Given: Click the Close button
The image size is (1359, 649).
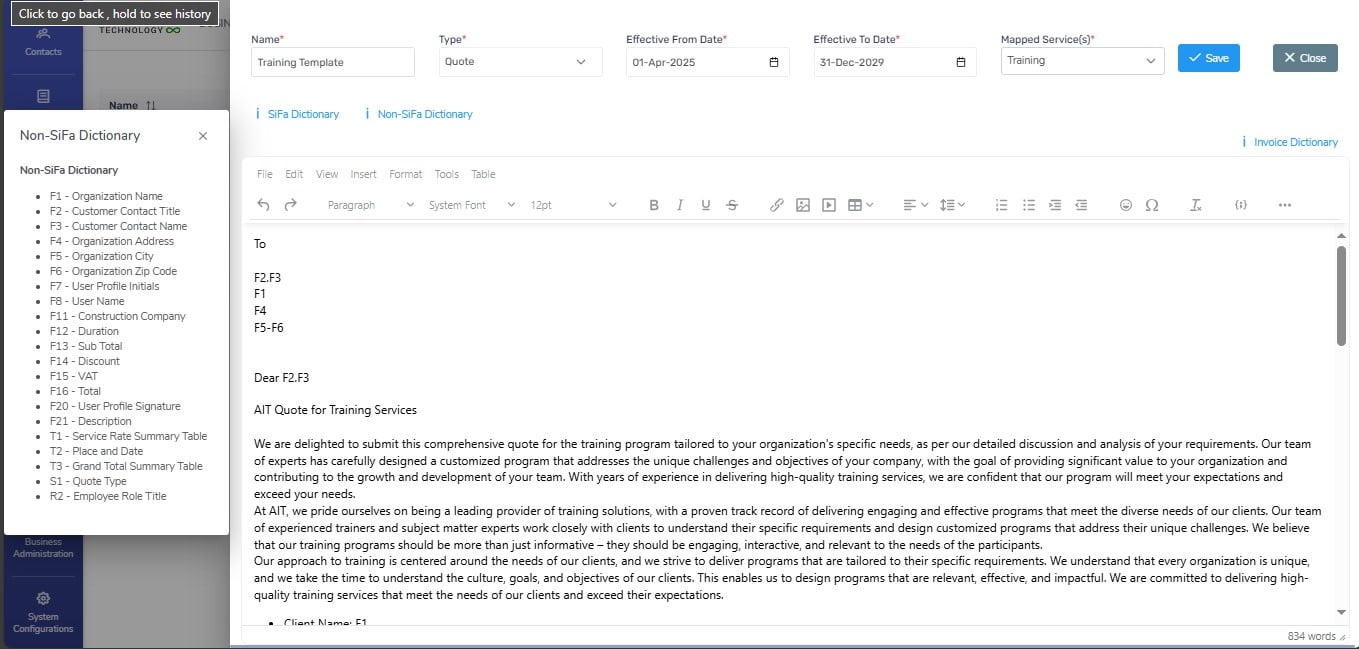Looking at the screenshot, I should [x=1305, y=58].
